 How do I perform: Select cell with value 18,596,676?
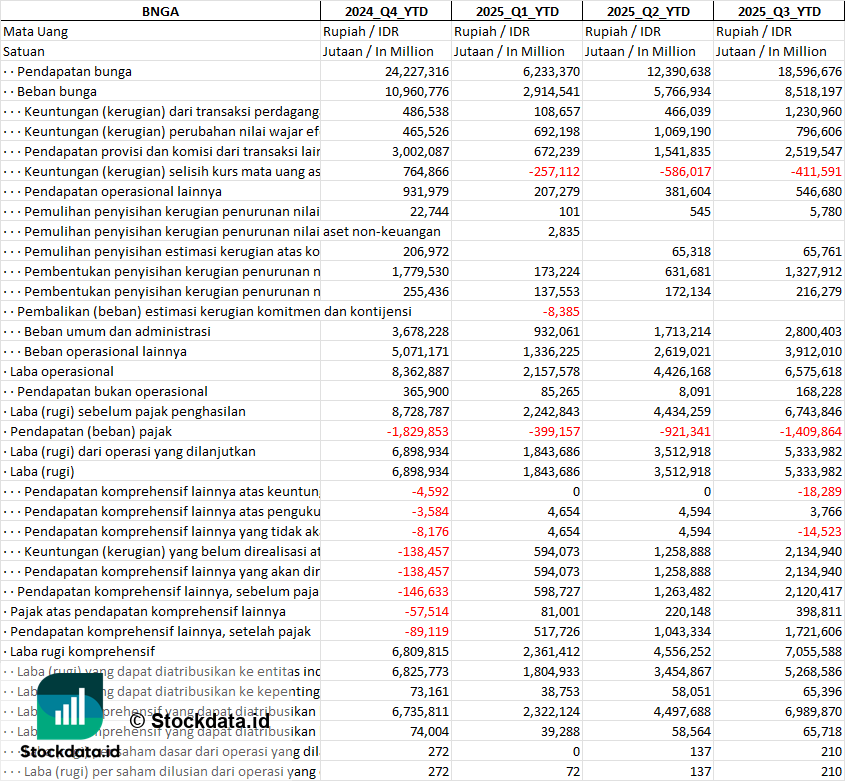point(809,71)
